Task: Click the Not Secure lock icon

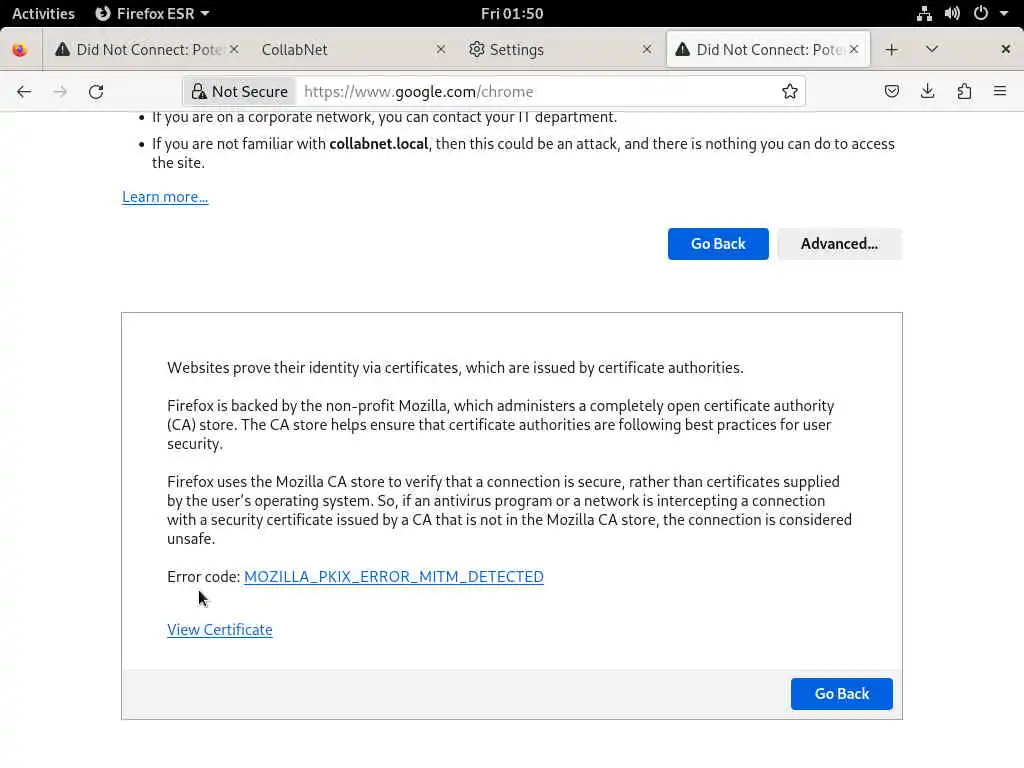Action: 199,91
